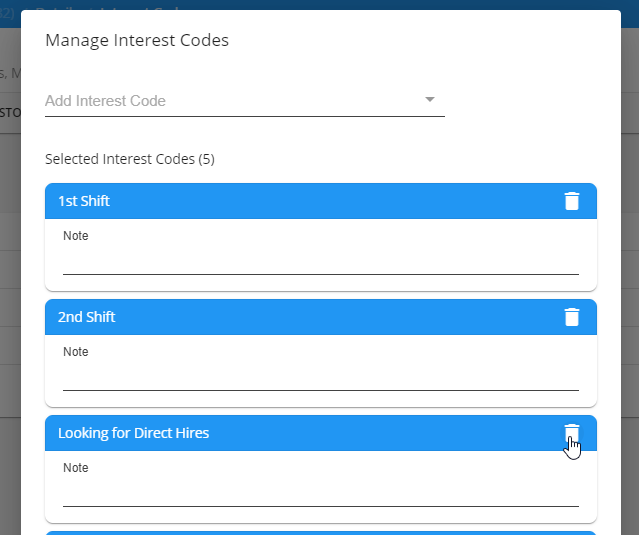The height and width of the screenshot is (535, 639).
Task: Click the Note field under 1st Shift
Action: click(x=320, y=262)
